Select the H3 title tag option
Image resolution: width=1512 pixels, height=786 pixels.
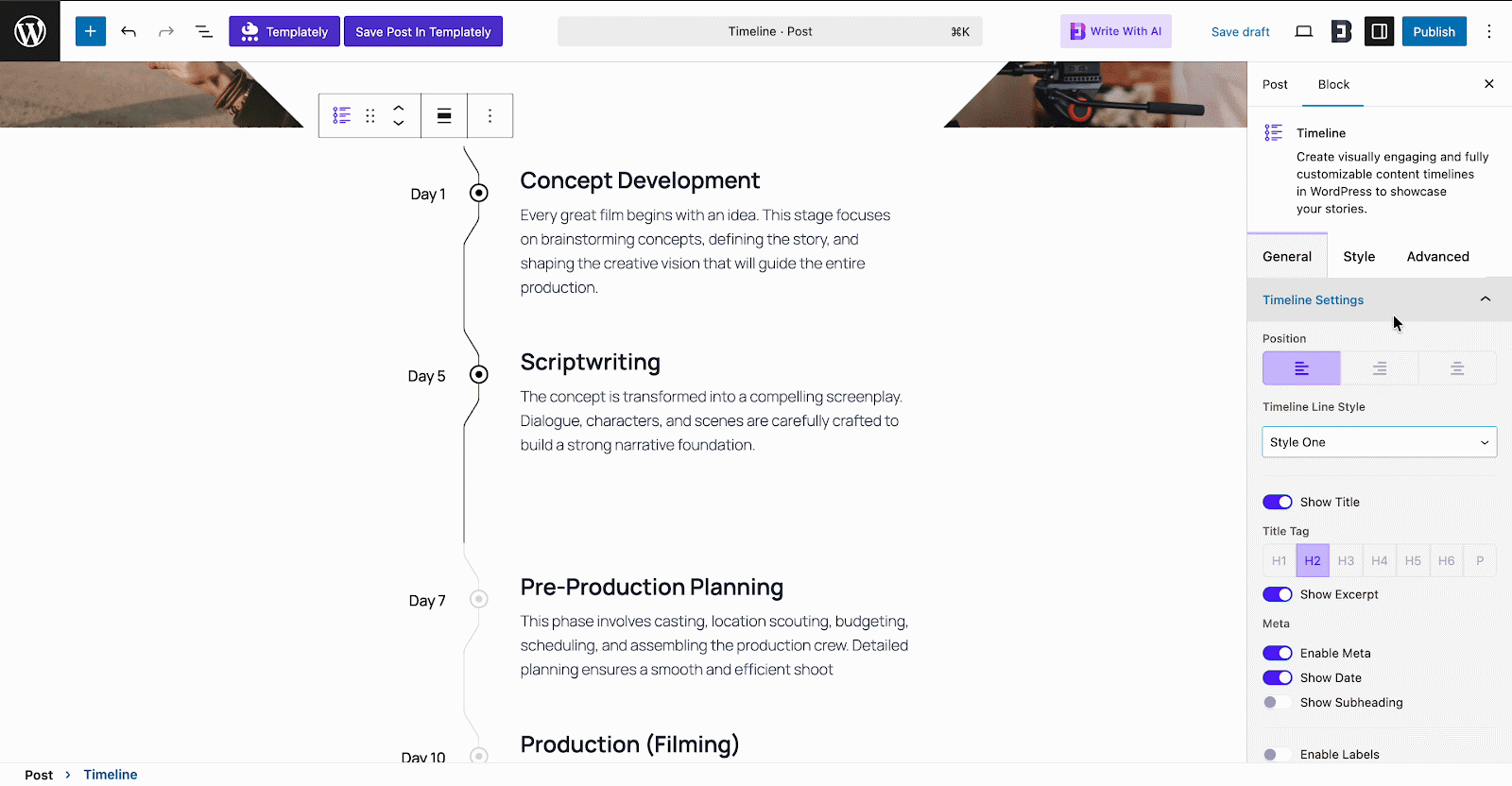click(x=1345, y=559)
